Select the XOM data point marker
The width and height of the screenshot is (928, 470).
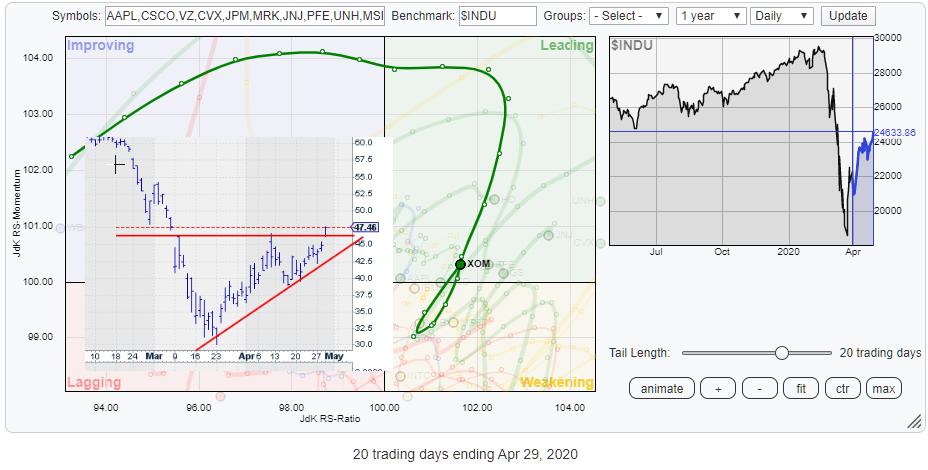460,264
